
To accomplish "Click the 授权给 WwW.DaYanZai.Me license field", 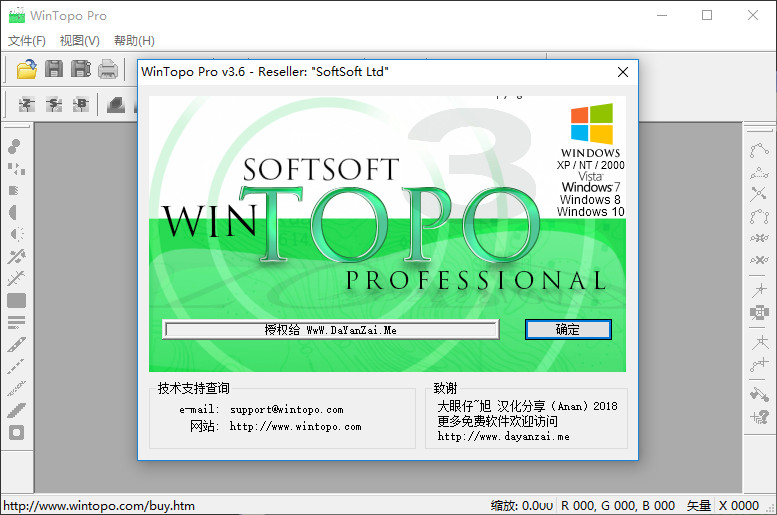I will coord(331,330).
